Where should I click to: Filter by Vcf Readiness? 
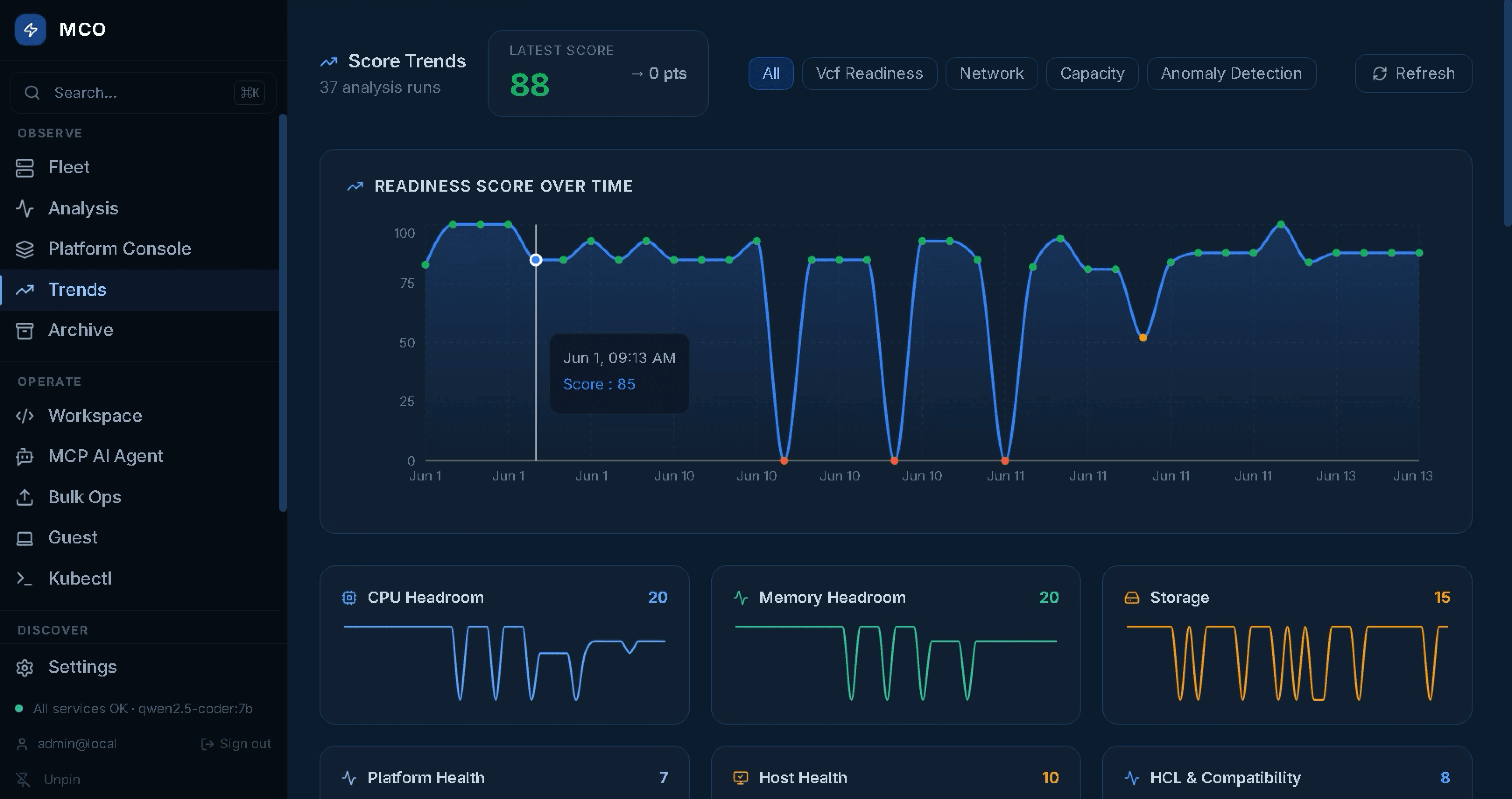click(869, 74)
